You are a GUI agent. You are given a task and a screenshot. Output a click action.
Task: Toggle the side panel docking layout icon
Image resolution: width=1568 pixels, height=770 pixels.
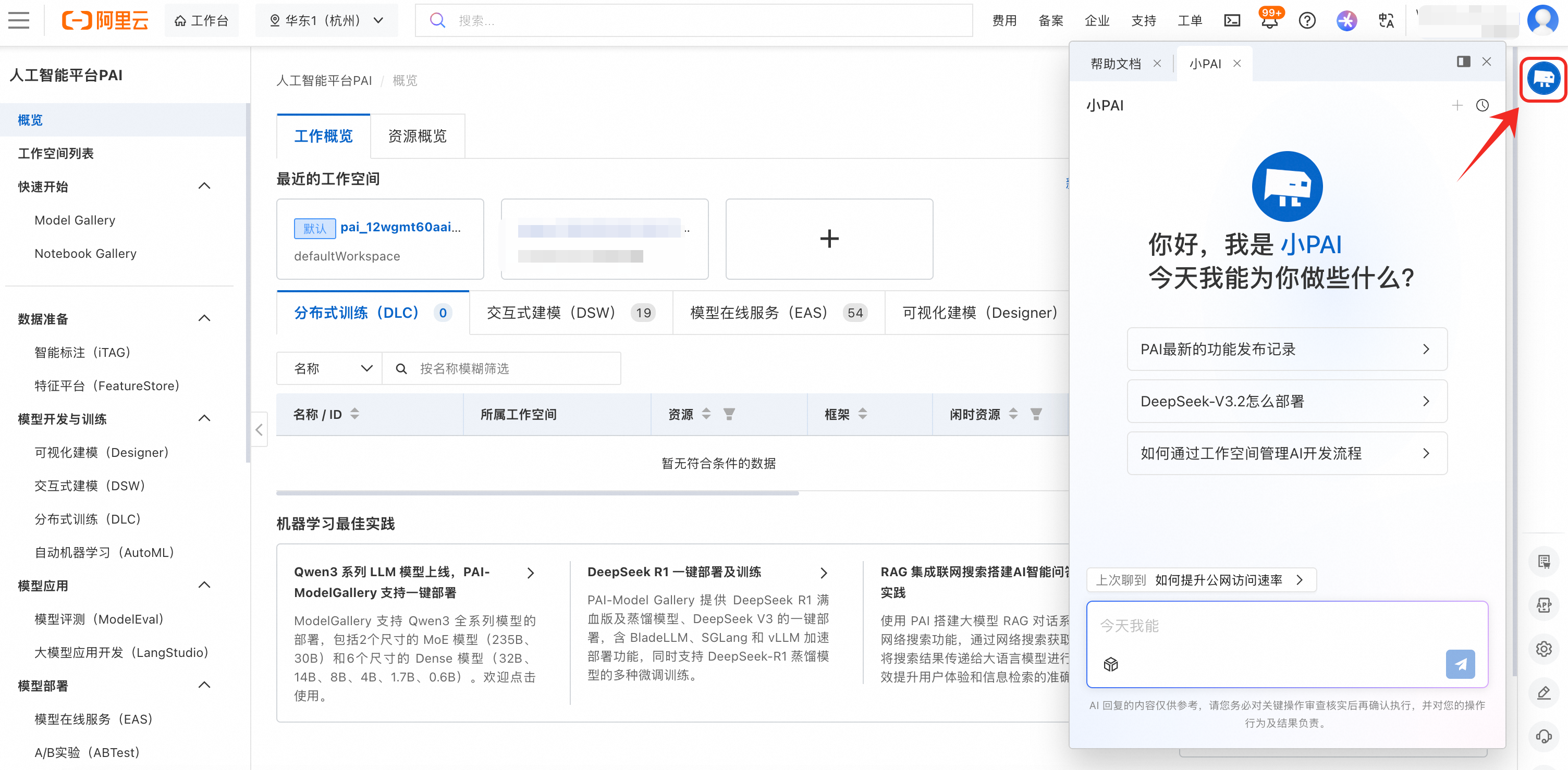click(x=1463, y=61)
